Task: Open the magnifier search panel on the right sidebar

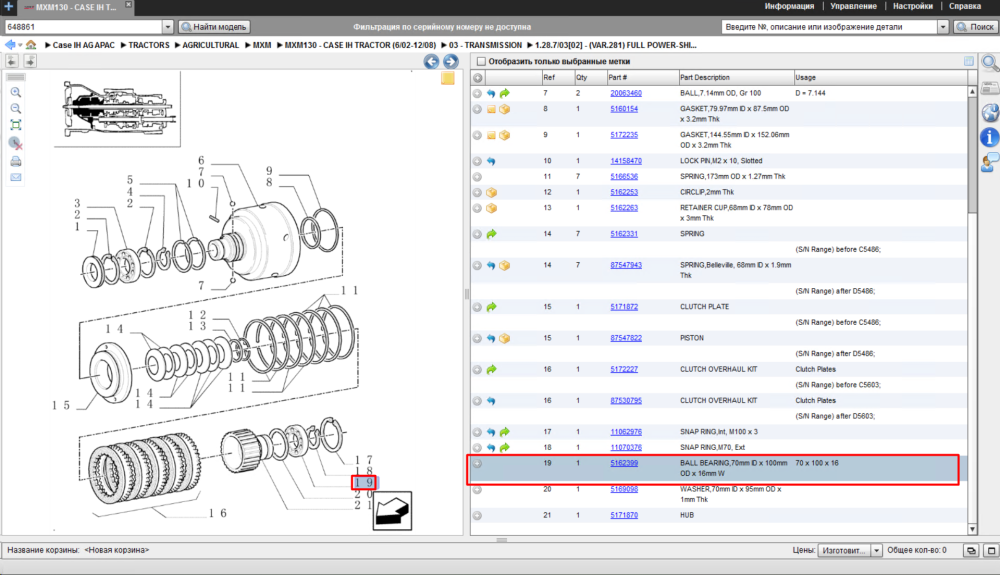Action: (x=990, y=63)
